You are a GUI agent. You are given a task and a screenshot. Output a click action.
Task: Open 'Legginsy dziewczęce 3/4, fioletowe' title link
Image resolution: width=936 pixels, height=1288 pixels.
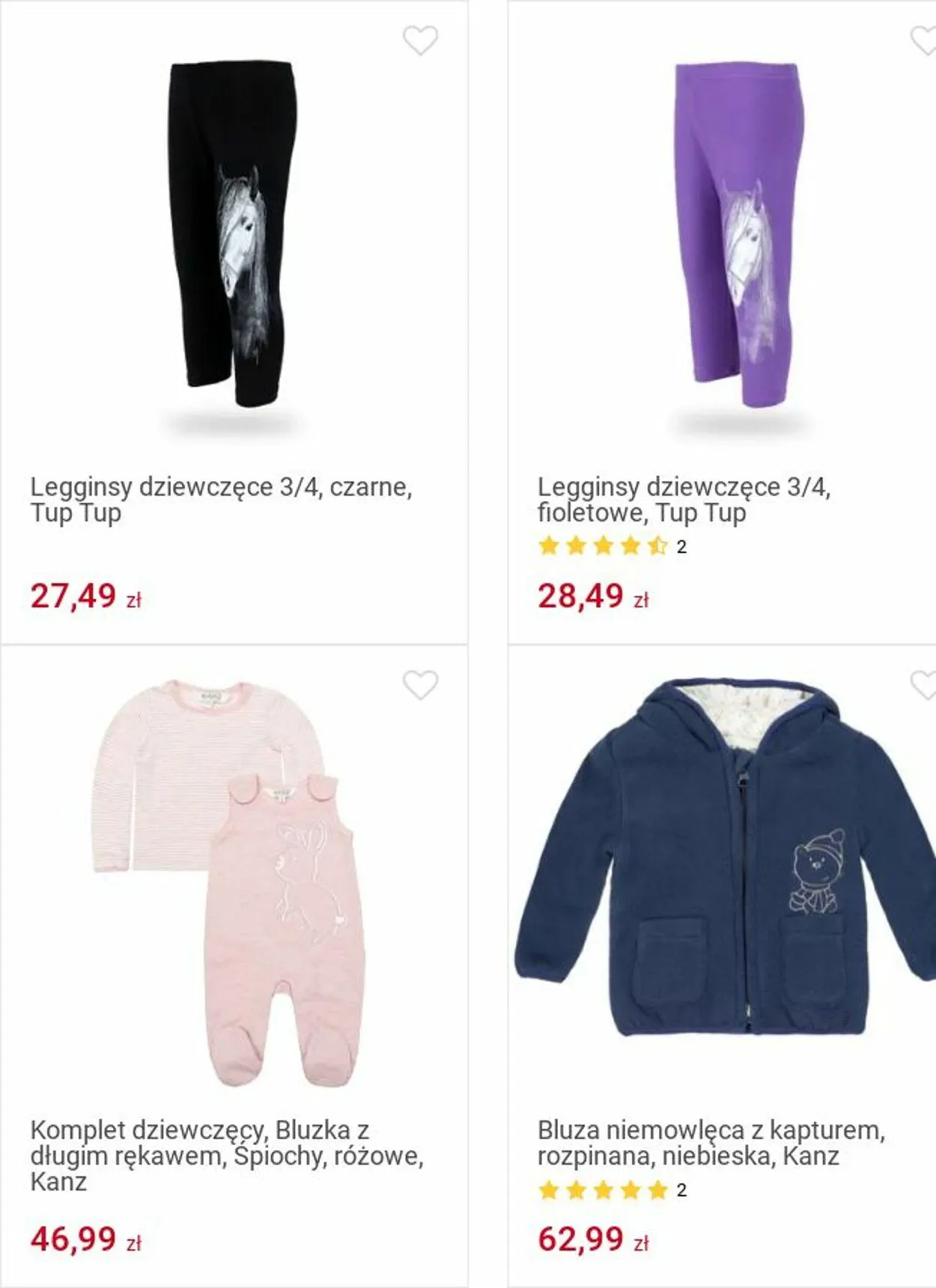click(684, 500)
